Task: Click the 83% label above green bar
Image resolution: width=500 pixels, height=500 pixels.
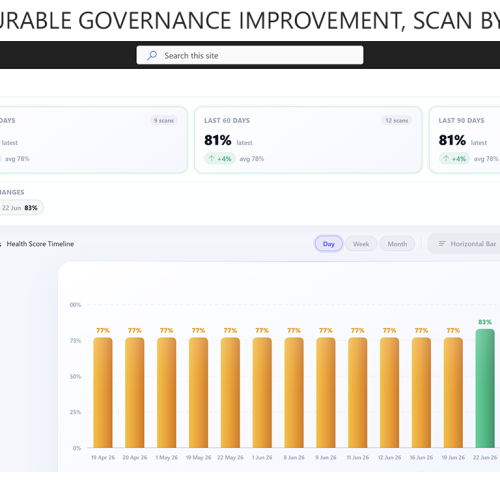Action: point(485,322)
